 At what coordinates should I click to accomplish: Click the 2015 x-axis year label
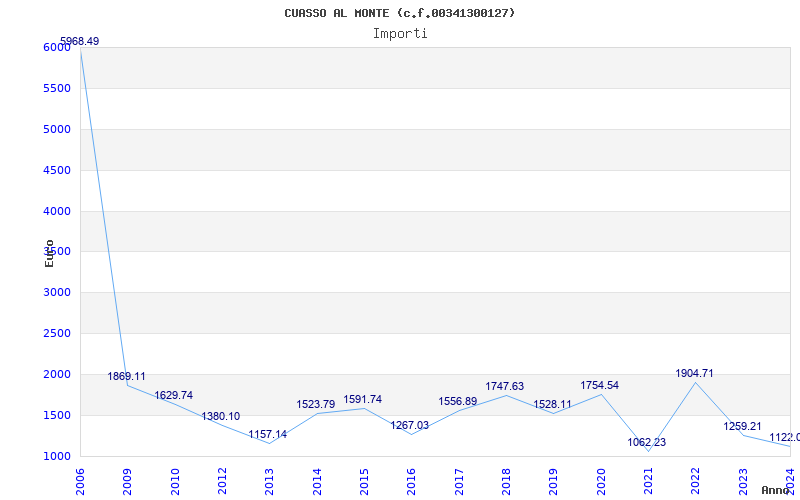coord(364,481)
